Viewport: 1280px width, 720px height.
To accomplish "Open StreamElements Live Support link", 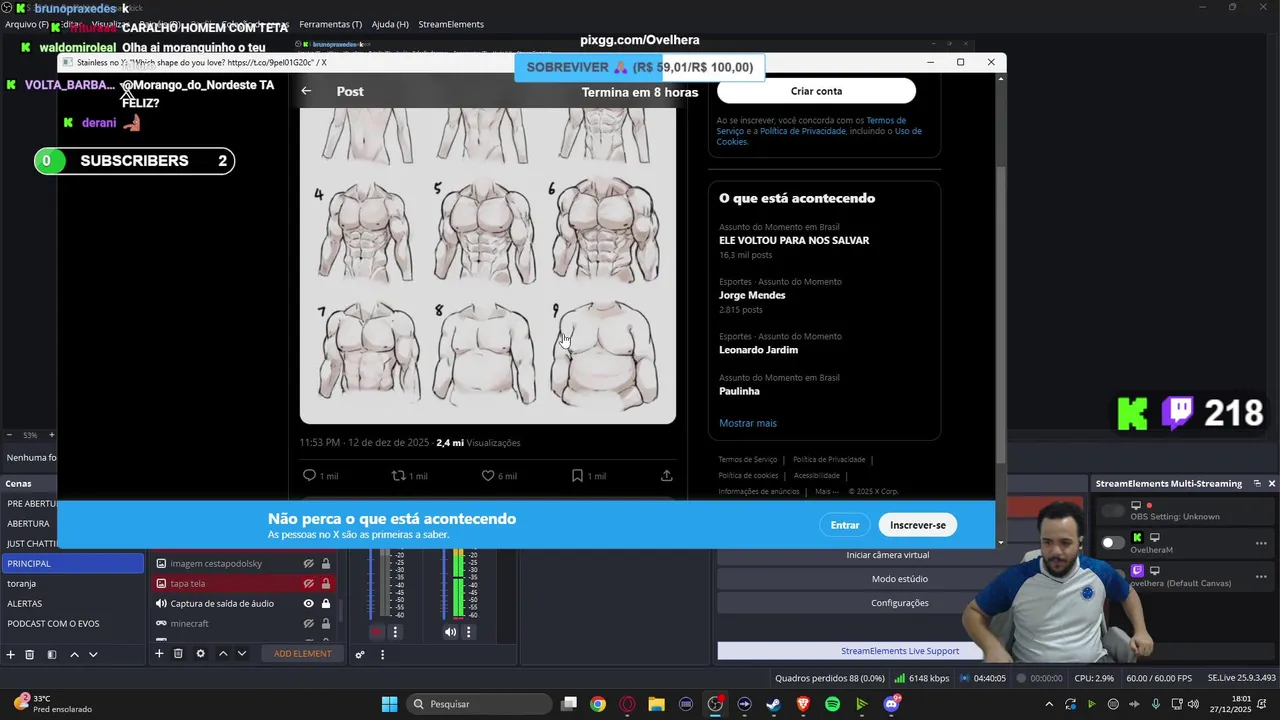I will click(x=899, y=651).
